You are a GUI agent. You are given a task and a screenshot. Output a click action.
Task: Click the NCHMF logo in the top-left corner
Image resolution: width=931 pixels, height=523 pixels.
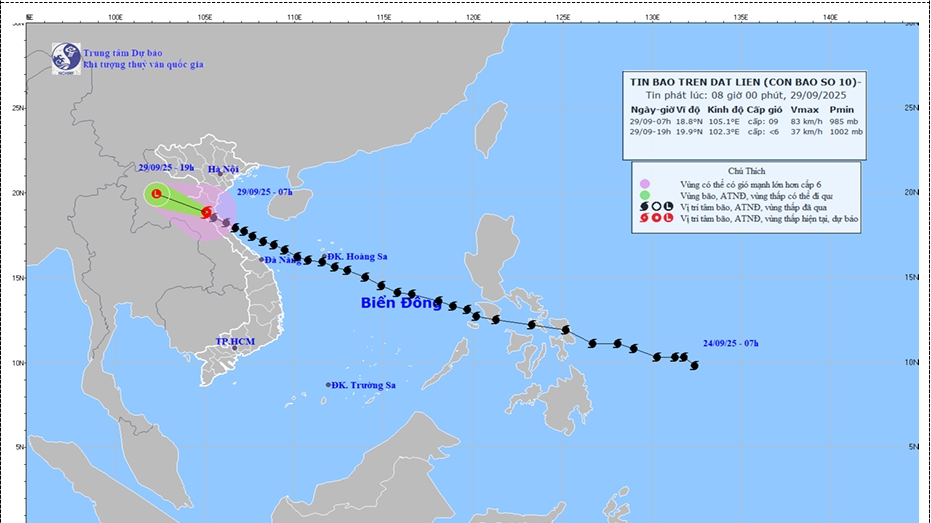point(67,57)
